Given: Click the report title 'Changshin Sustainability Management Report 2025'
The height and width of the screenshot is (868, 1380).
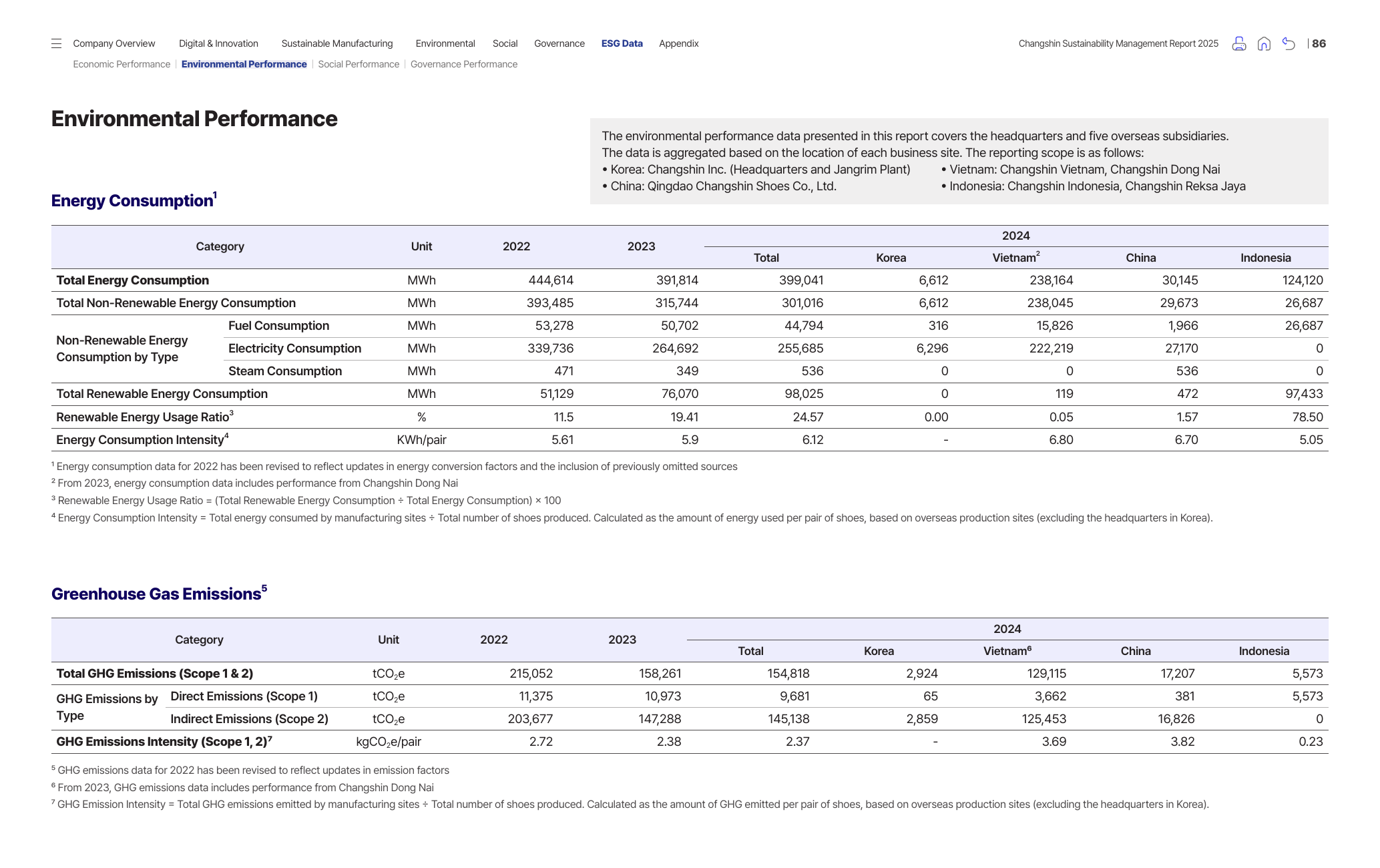Looking at the screenshot, I should click(1118, 43).
